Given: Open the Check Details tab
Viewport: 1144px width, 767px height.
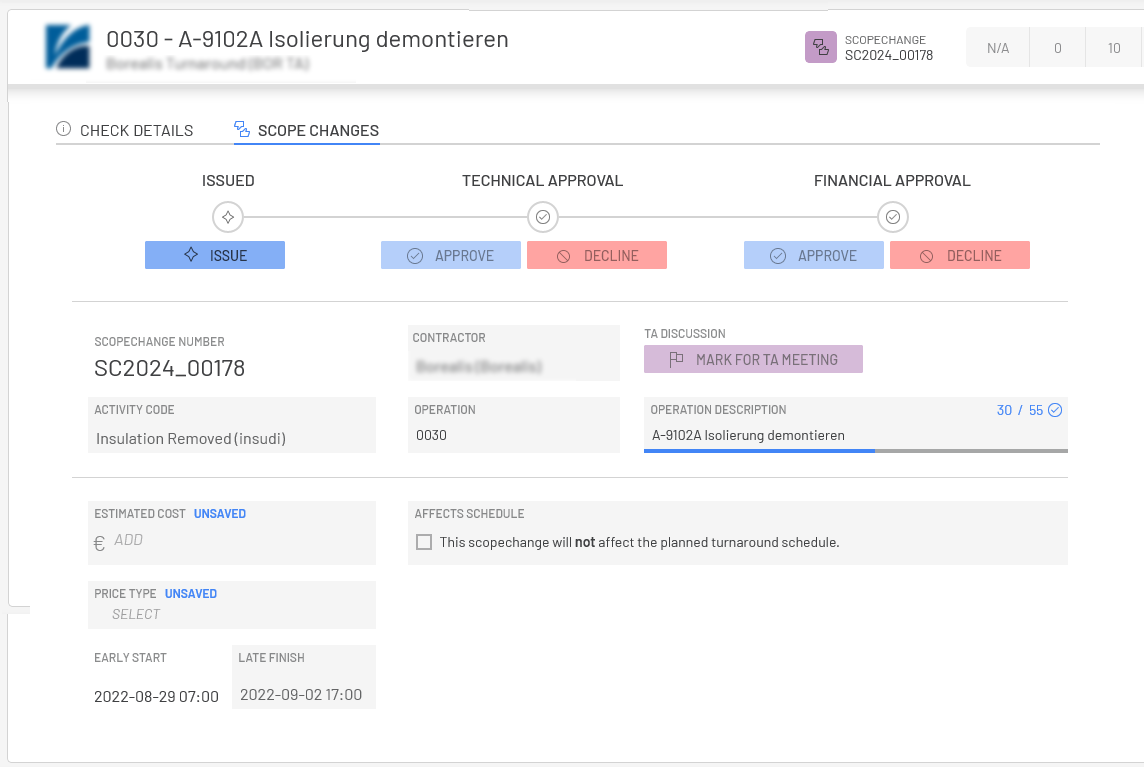Looking at the screenshot, I should pyautogui.click(x=125, y=130).
